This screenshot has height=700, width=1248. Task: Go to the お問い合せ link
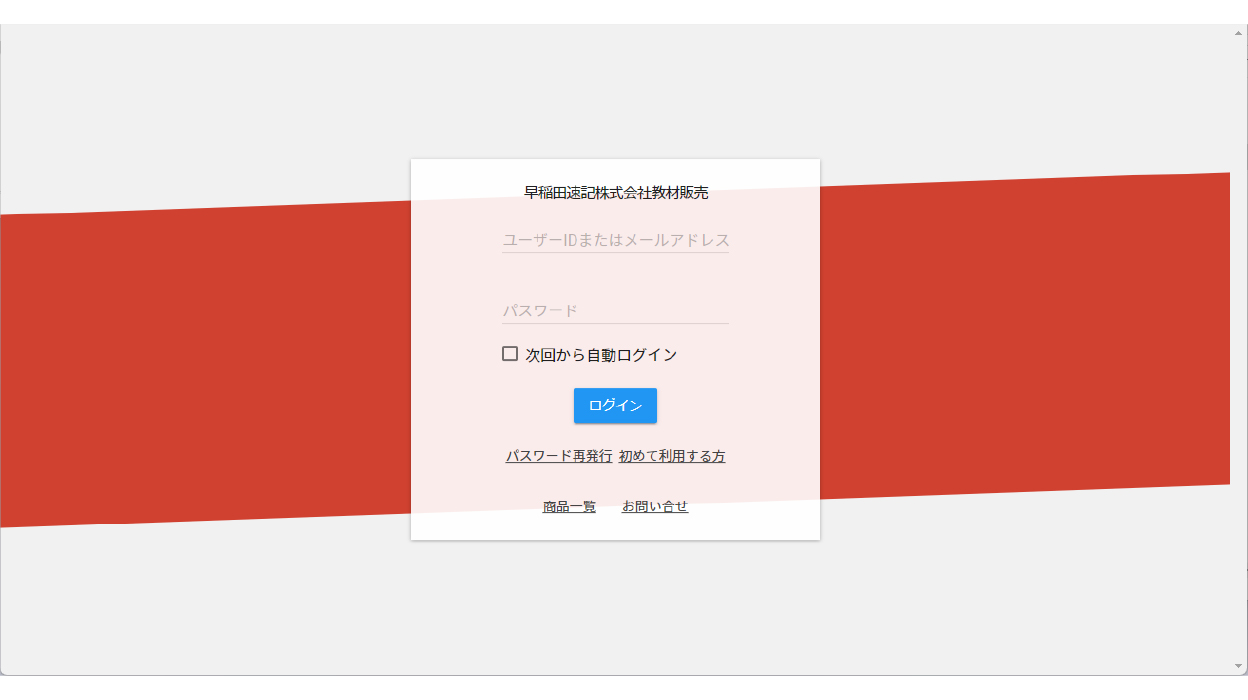pos(655,507)
